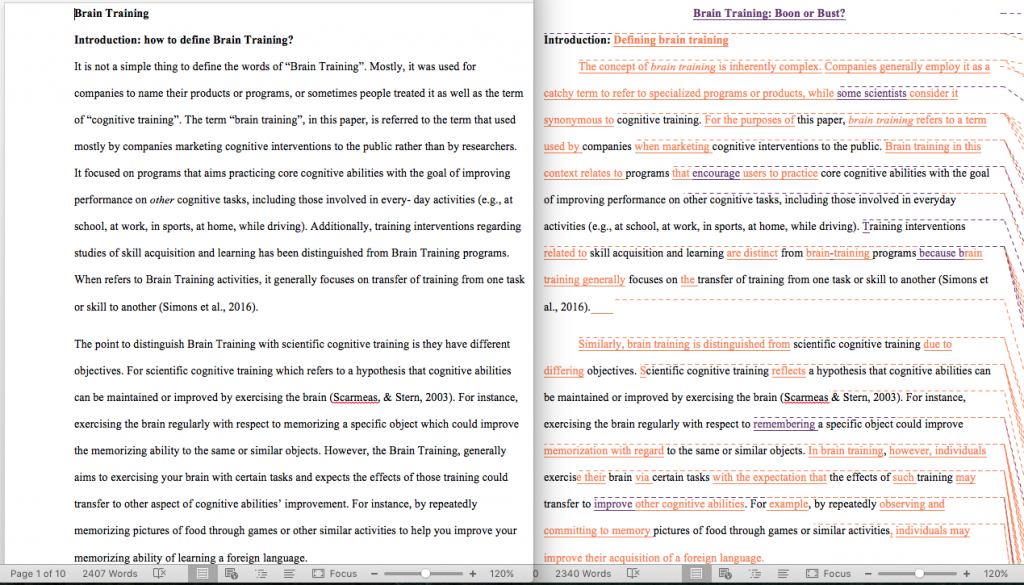Enable Focus mode in left window
Image resolution: width=1024 pixels, height=585 pixels.
click(x=334, y=573)
